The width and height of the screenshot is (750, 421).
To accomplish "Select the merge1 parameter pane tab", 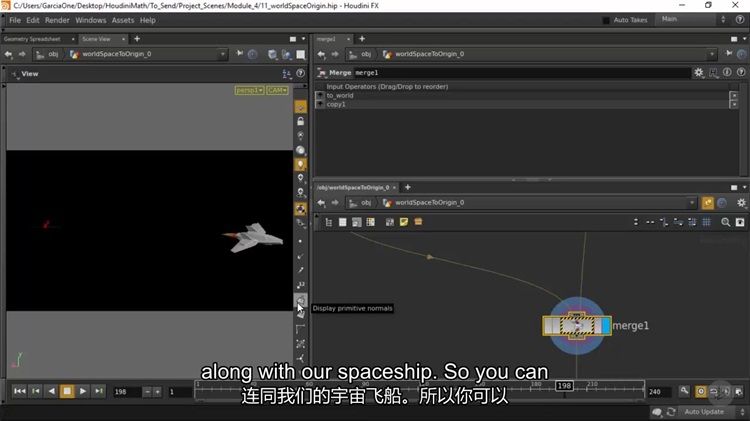I will (x=326, y=39).
